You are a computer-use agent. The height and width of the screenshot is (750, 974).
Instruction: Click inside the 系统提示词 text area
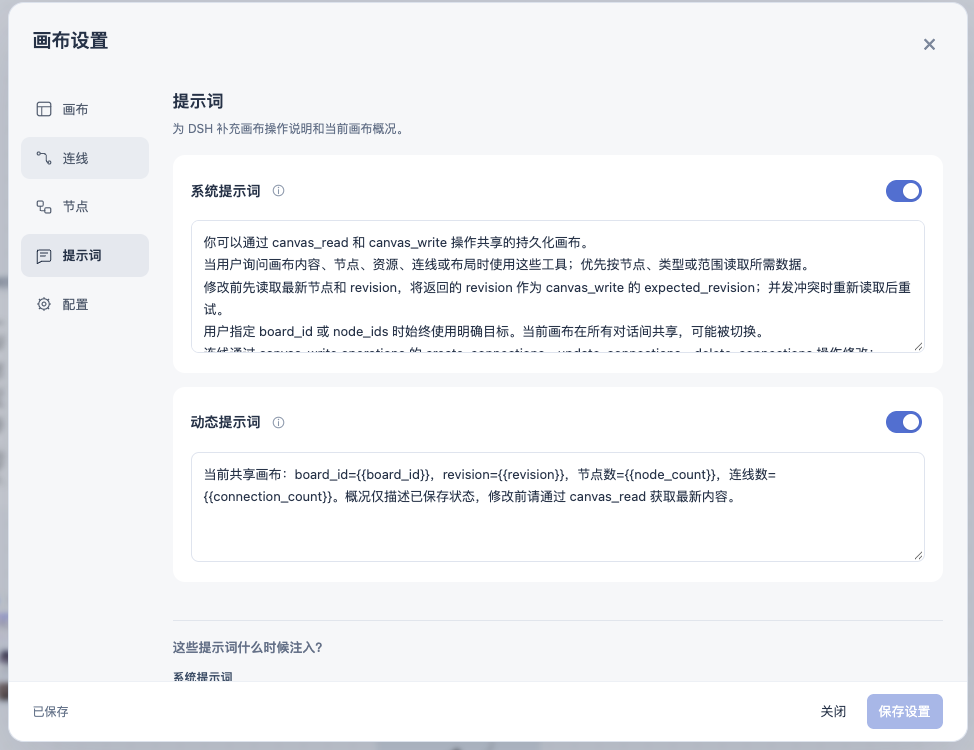(x=557, y=286)
